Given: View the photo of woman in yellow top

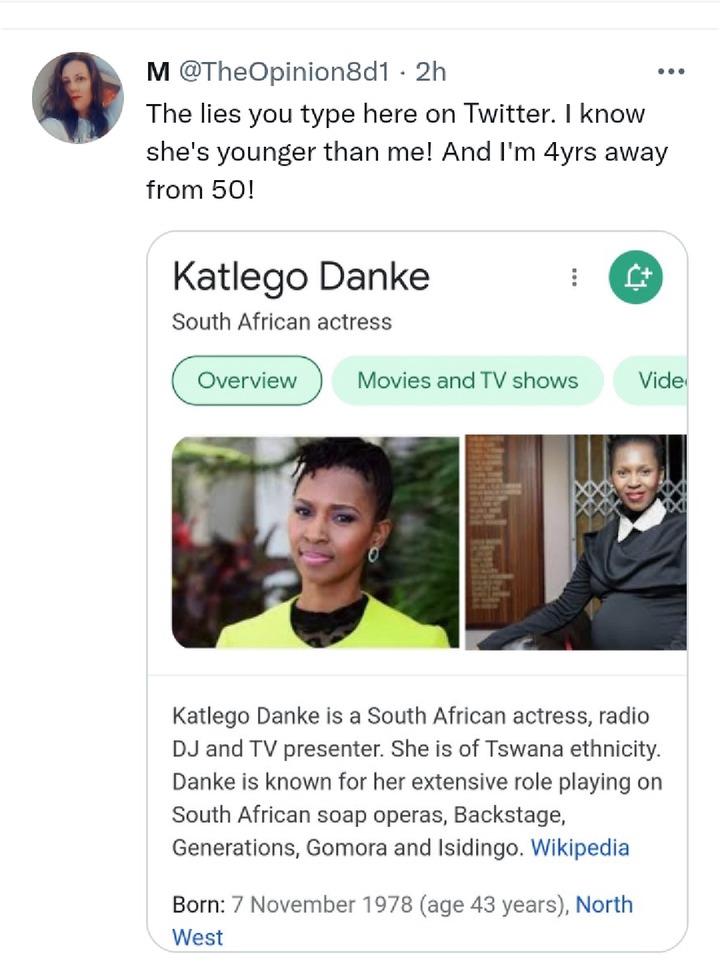Looking at the screenshot, I should (315, 542).
